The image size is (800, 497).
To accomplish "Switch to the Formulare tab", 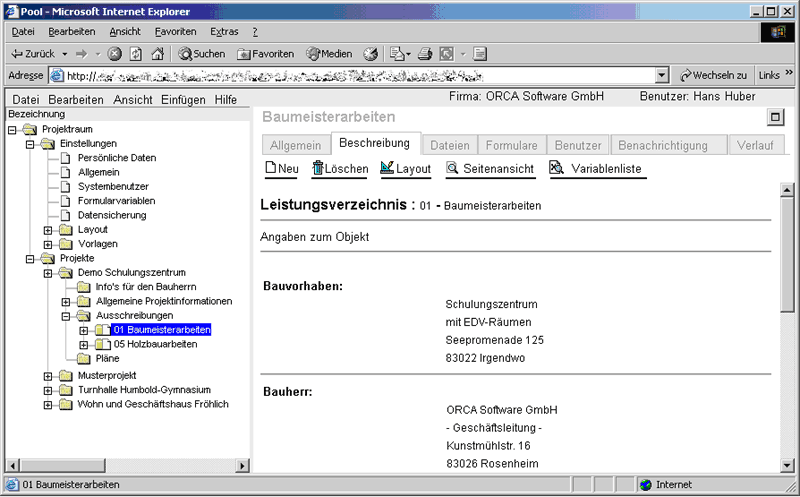I will pos(511,145).
